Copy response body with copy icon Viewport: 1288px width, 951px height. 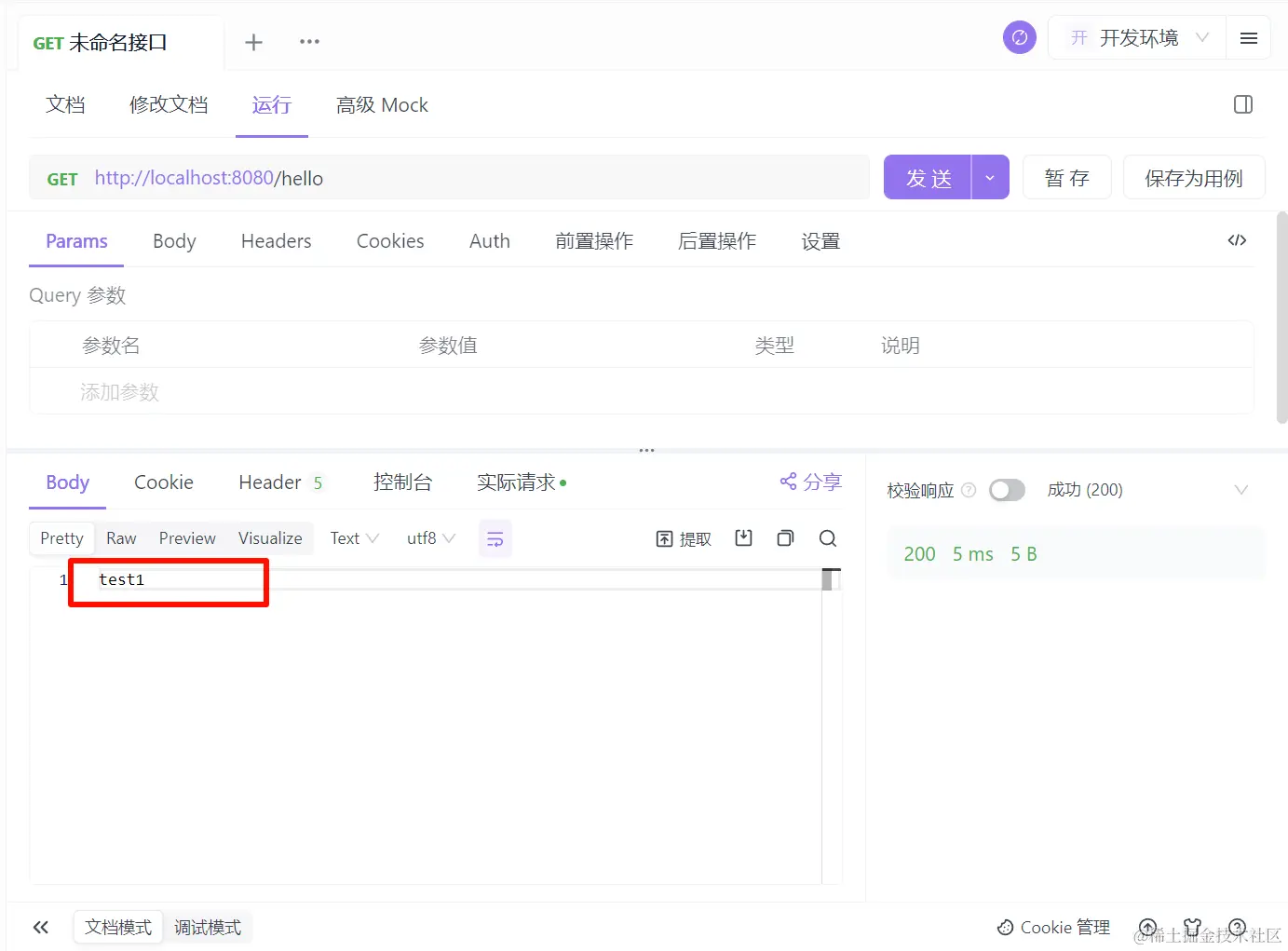click(x=785, y=537)
